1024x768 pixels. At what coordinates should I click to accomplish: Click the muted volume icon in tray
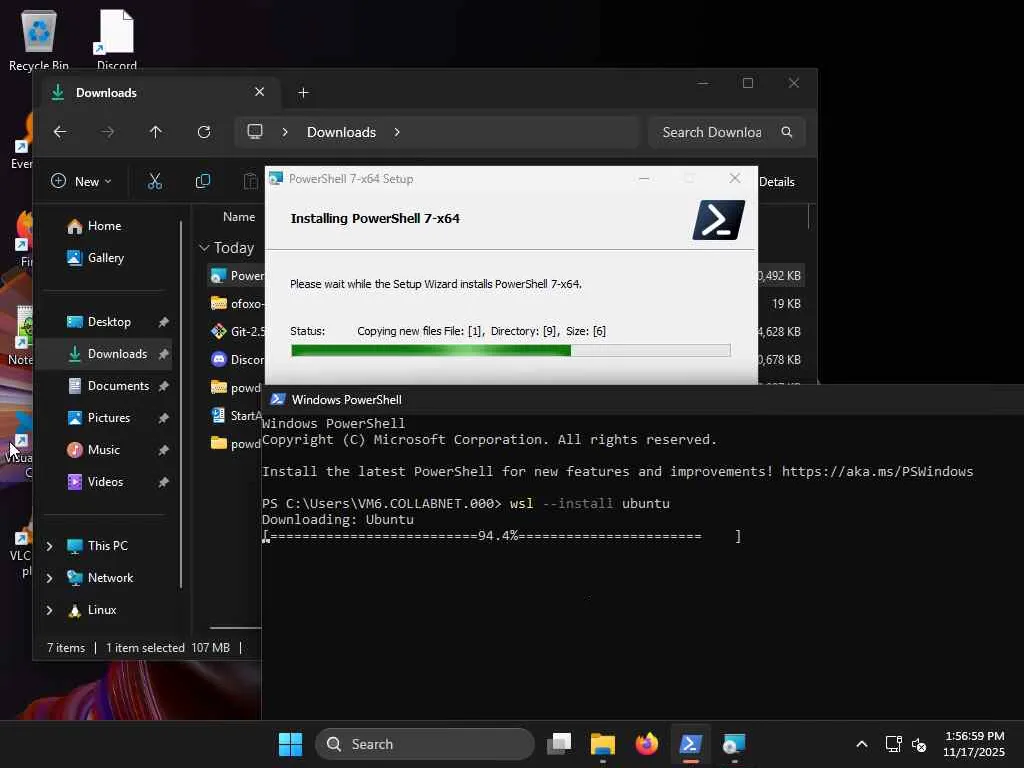919,744
